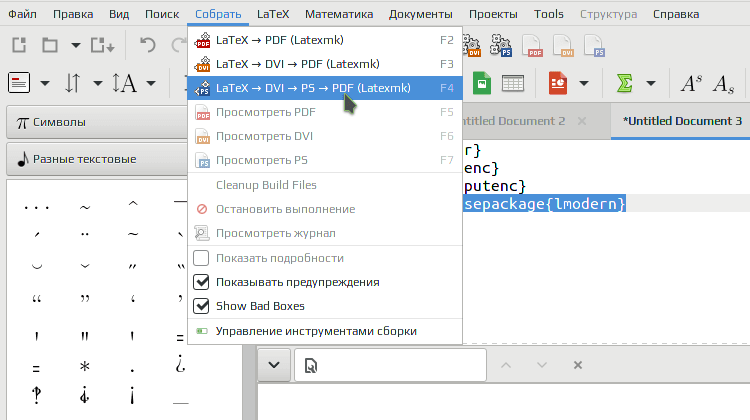Click the green insert image icon
Viewport: 750px width, 420px height.
tap(482, 83)
